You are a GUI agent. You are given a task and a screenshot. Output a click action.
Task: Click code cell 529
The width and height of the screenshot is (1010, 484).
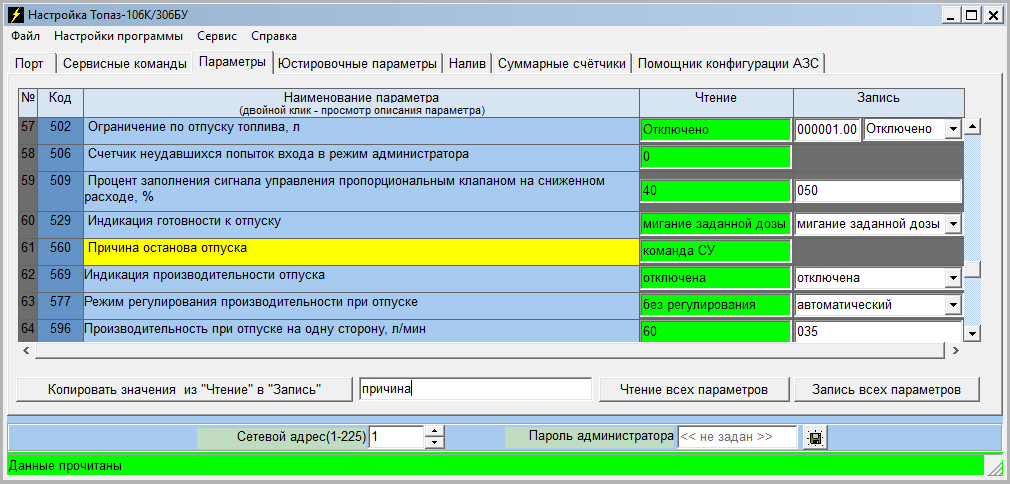(x=60, y=225)
